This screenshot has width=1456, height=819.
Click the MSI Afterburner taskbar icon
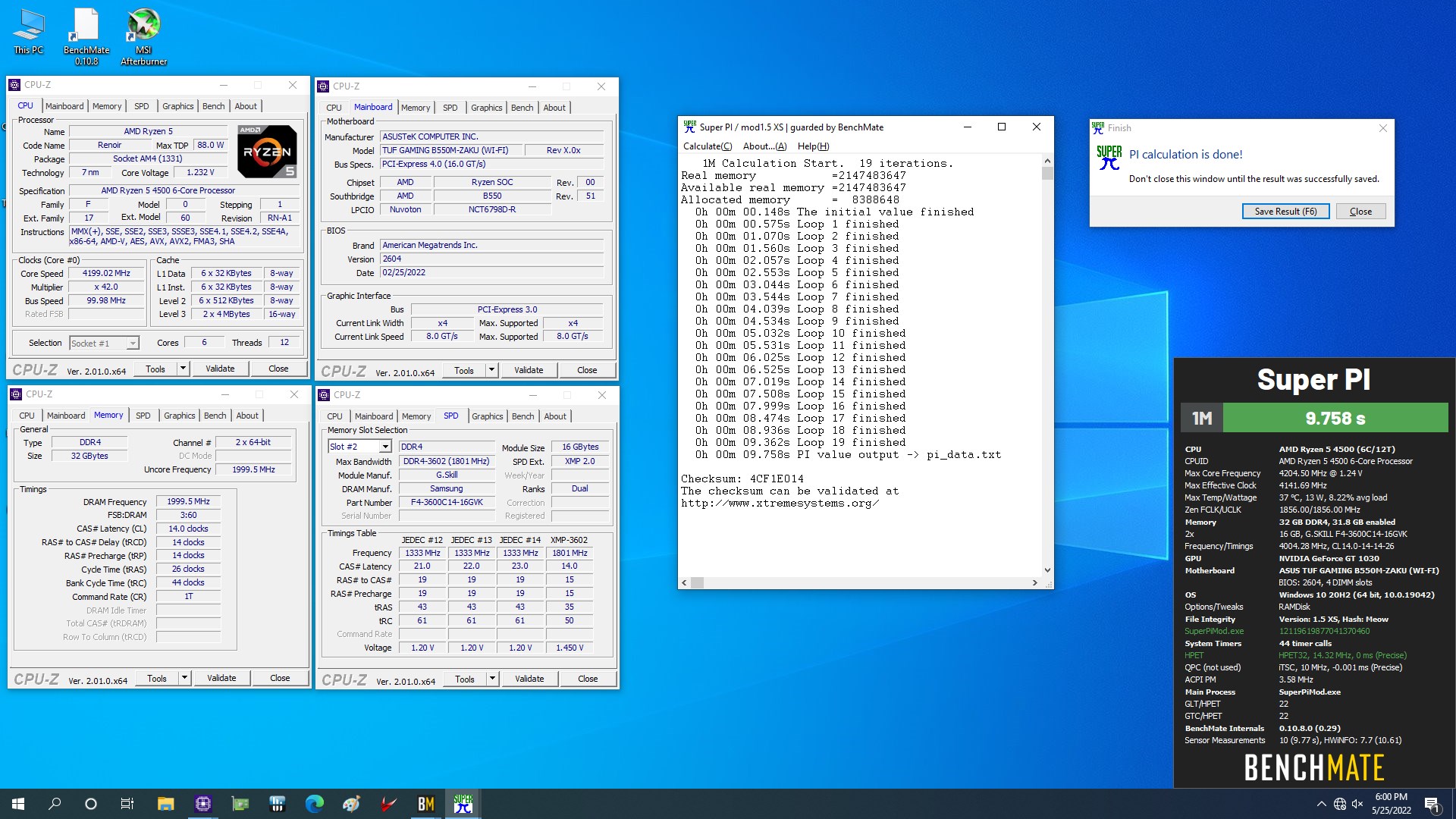click(x=388, y=804)
